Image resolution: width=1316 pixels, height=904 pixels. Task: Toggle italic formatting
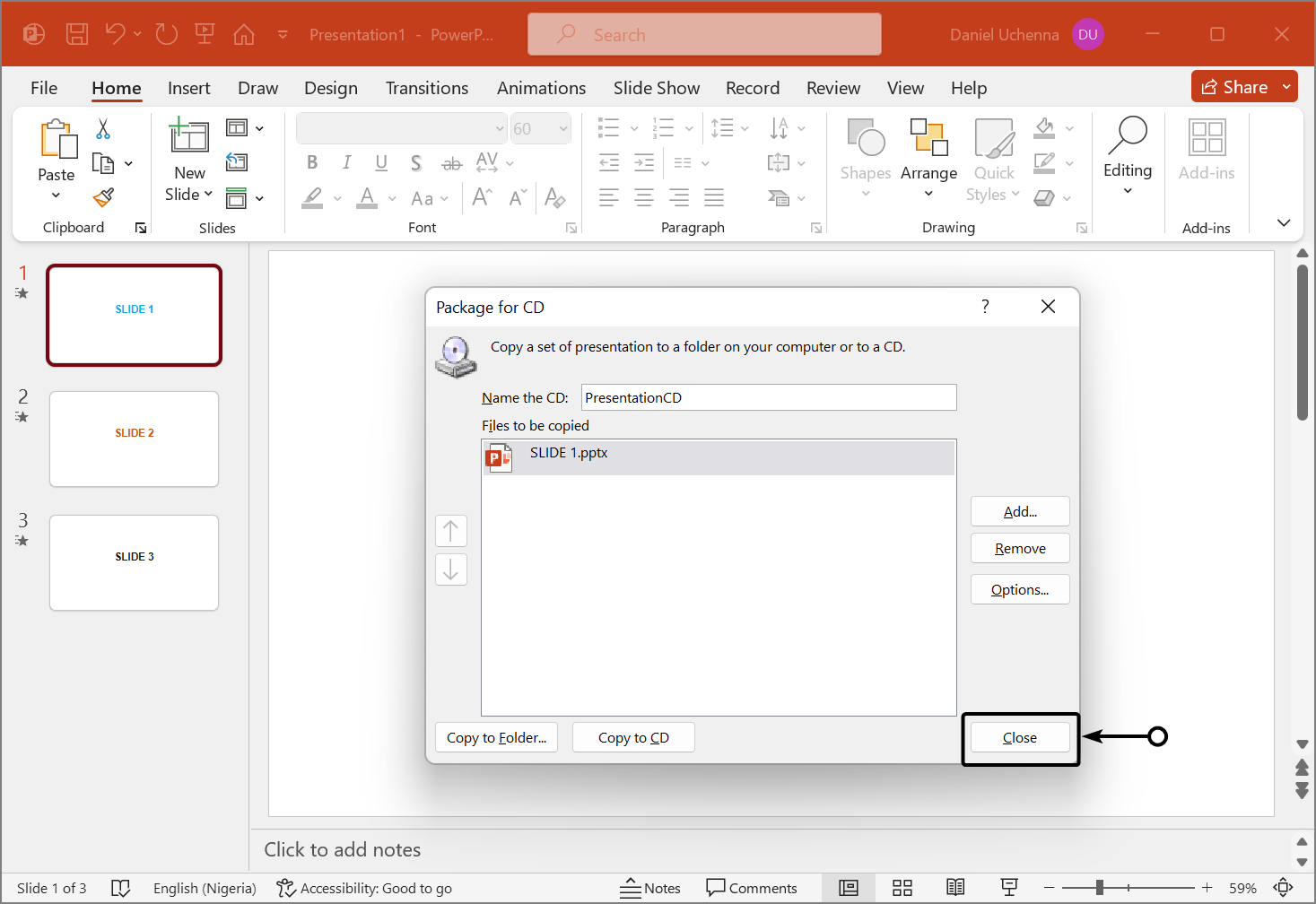[x=346, y=162]
